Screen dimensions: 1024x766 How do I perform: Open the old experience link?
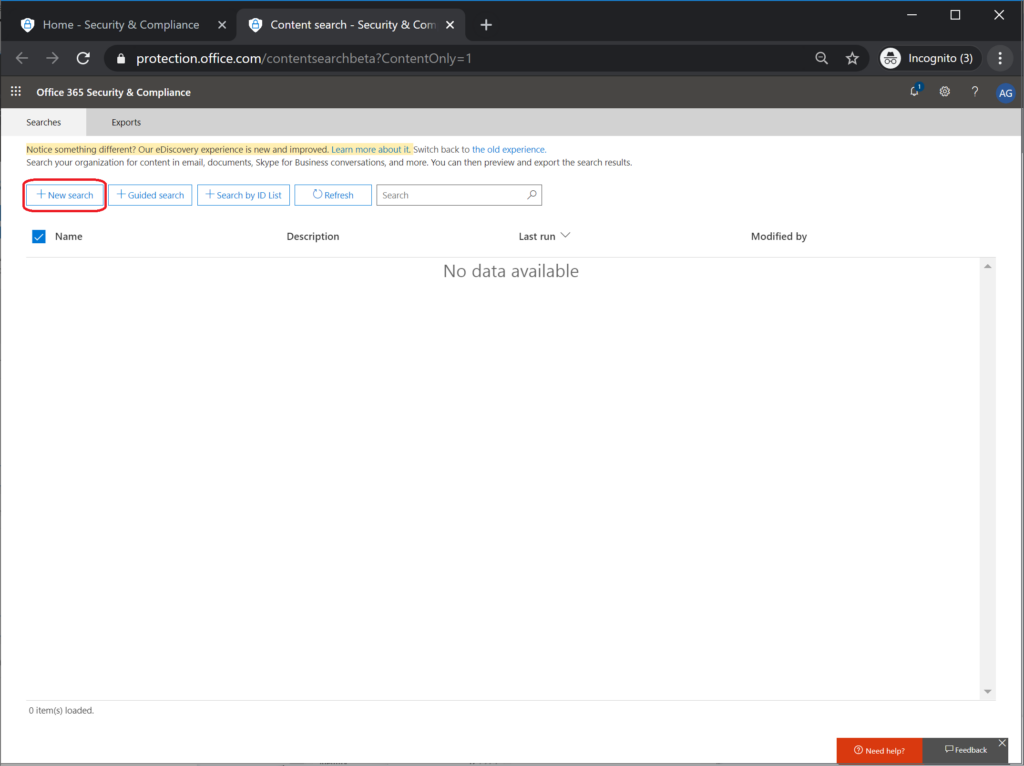click(x=508, y=148)
